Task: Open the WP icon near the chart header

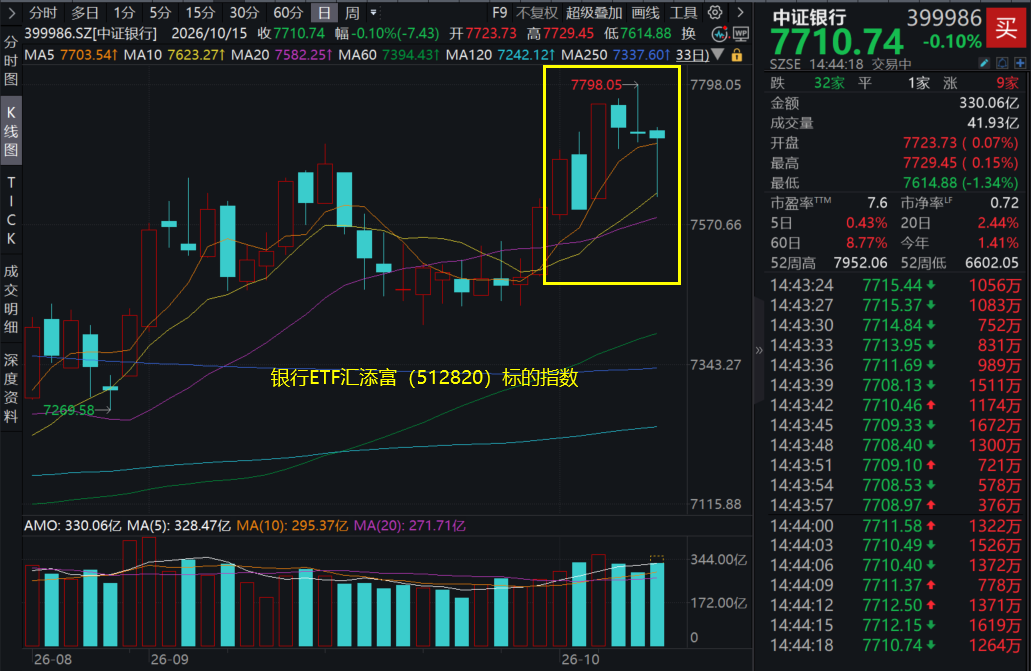Action: [741, 34]
